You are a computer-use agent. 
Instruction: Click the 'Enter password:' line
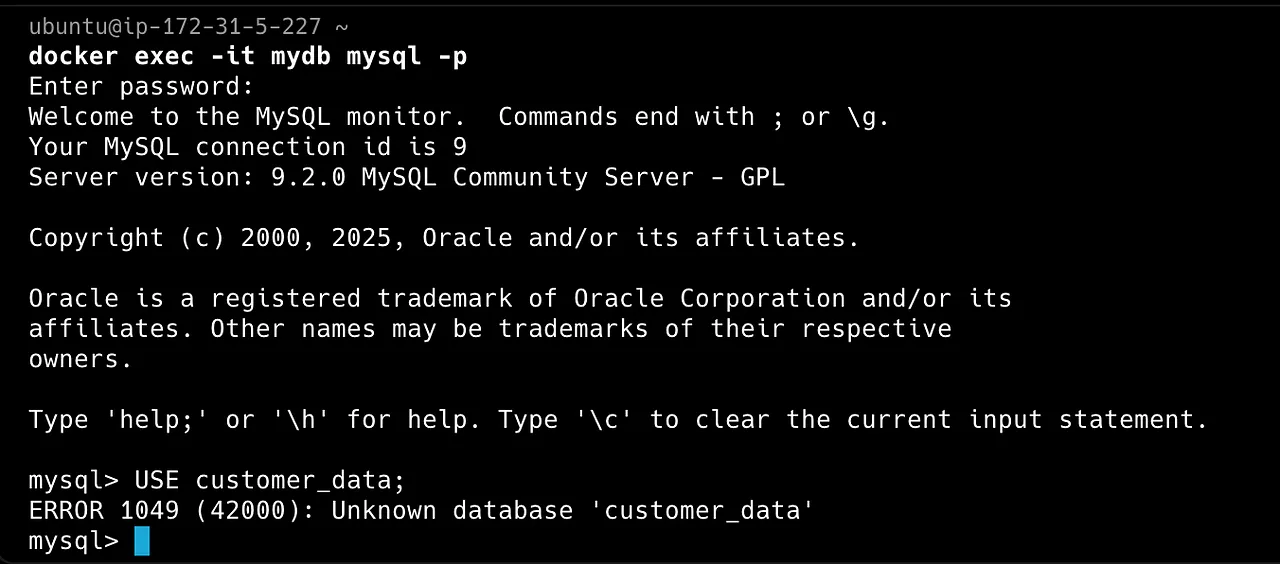[x=142, y=87]
